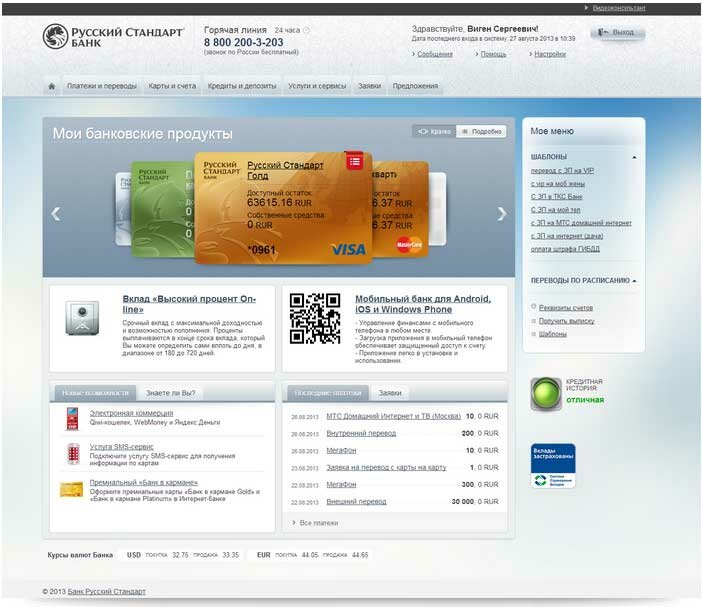Viewport: 702px width, 607px height.
Task: Open Мобильный банк для Android link
Action: (423, 304)
